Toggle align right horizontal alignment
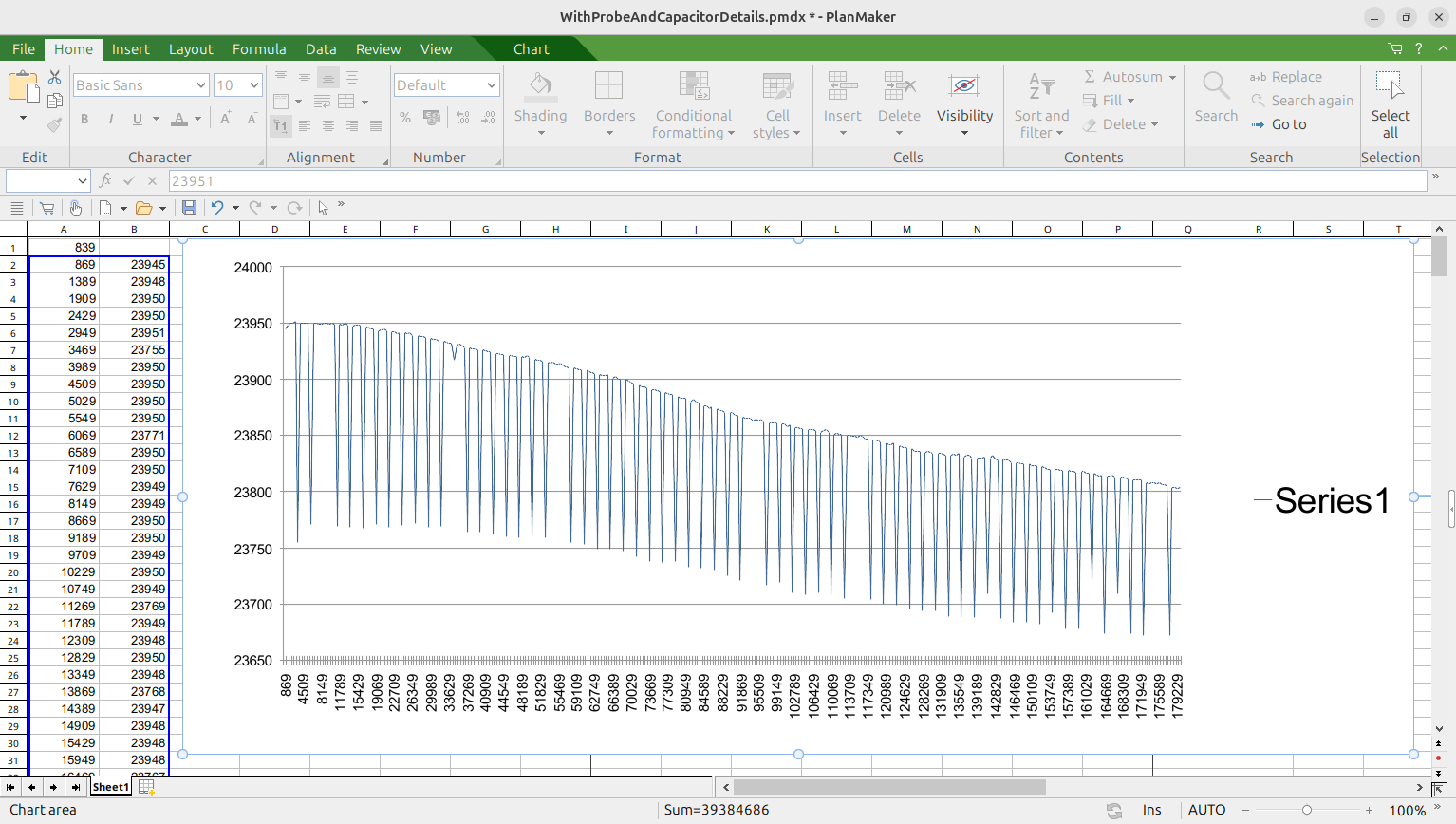This screenshot has width=1456, height=824. [x=352, y=125]
